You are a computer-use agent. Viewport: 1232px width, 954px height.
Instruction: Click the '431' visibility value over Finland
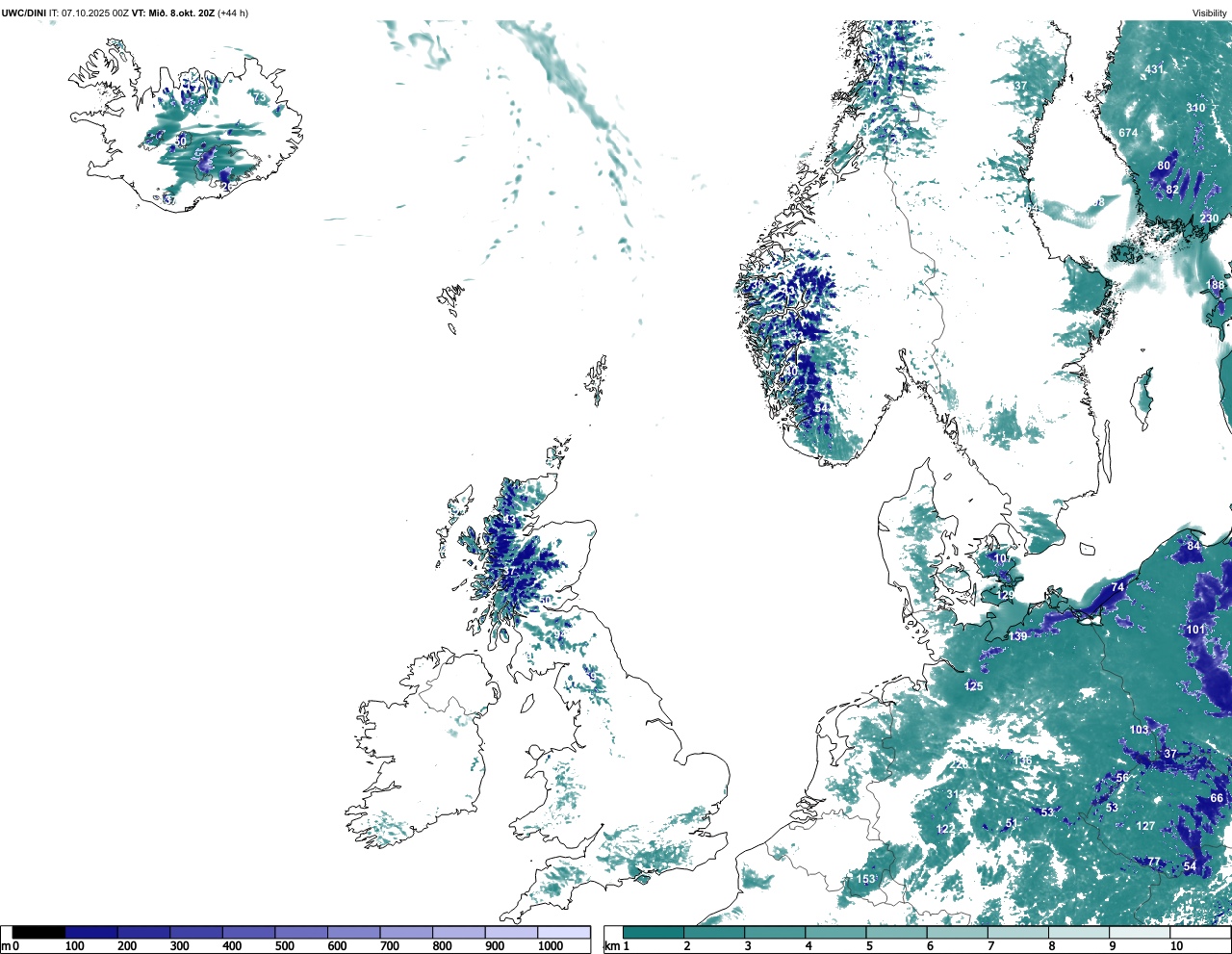coord(1154,69)
